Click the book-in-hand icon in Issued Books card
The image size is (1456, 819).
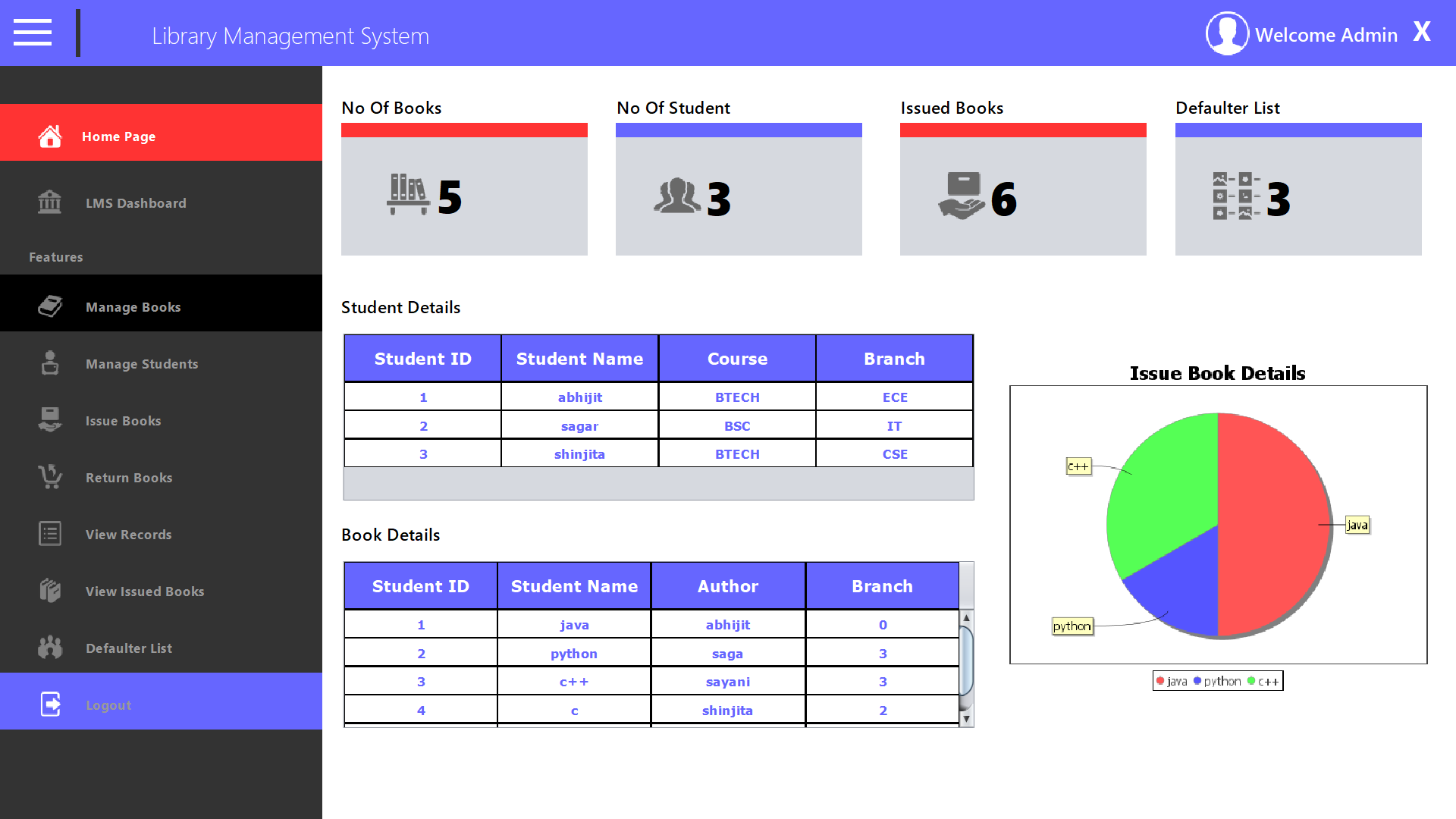(962, 196)
